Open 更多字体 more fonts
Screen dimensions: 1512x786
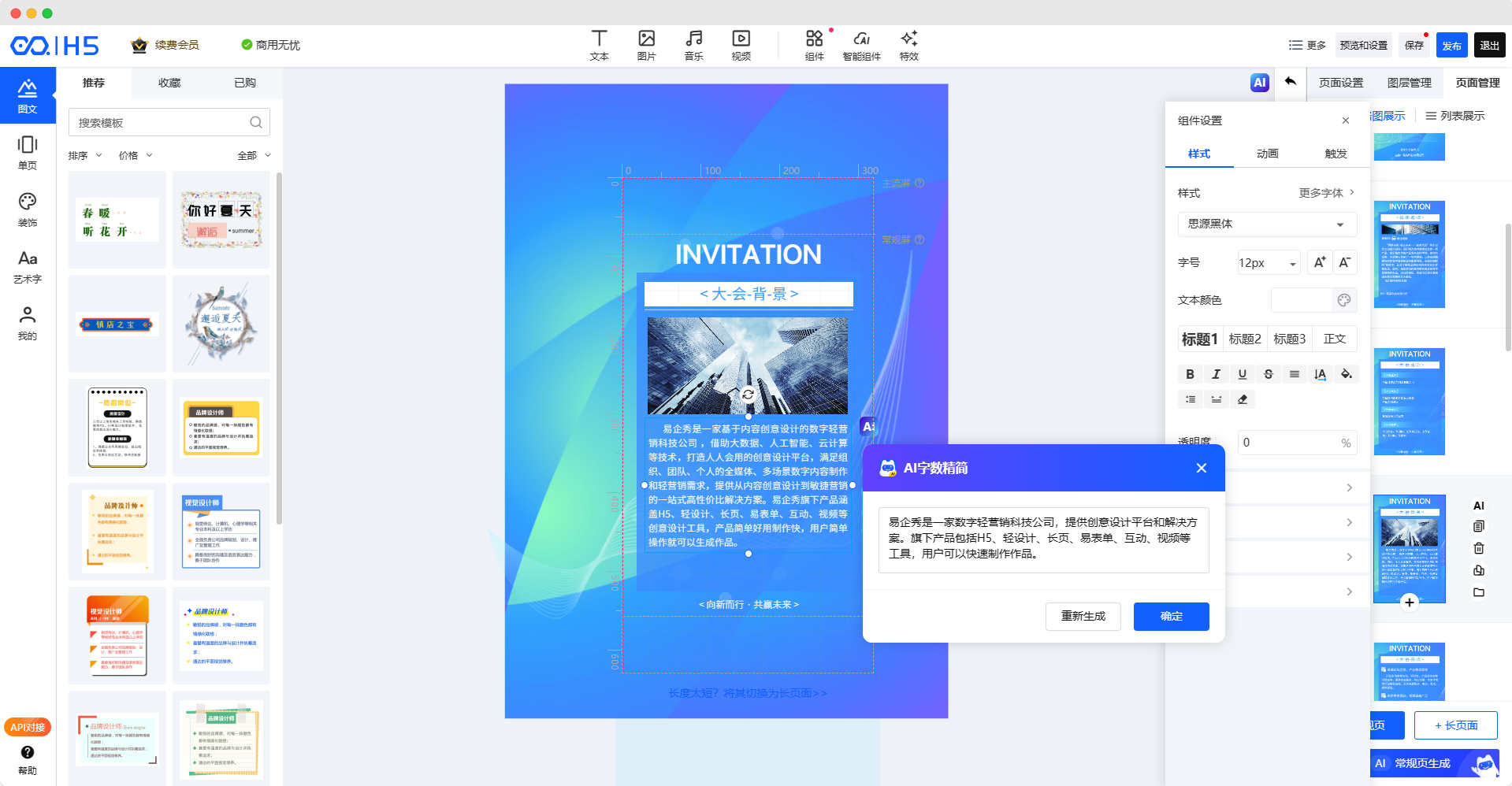[x=1327, y=192]
